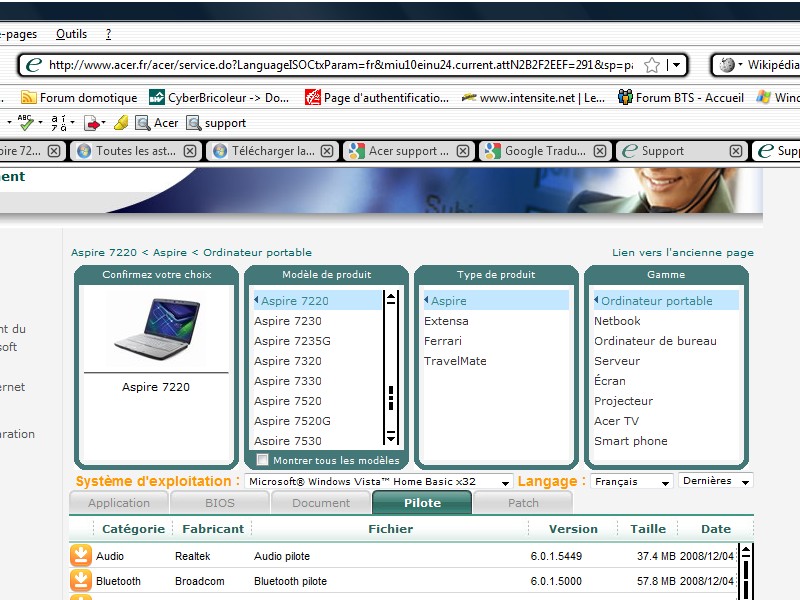800x600 pixels.
Task: Bookmark page using star icon in address bar
Action: [652, 65]
